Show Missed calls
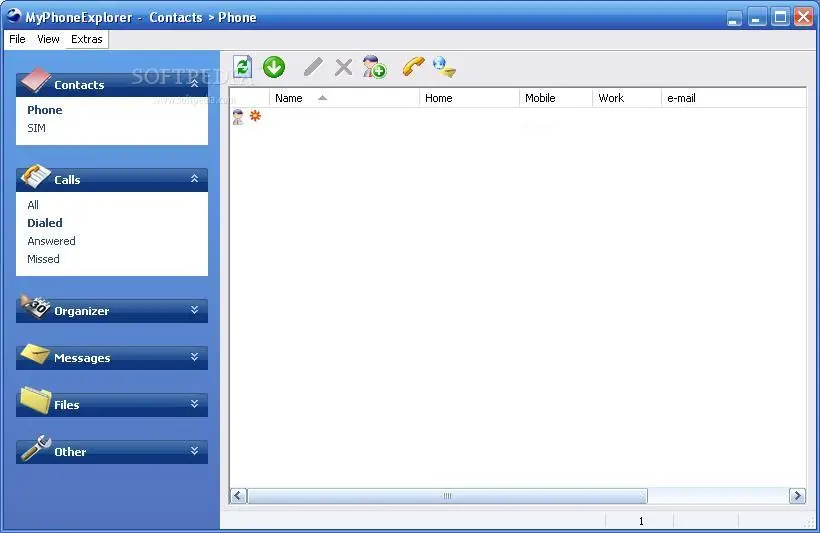The width and height of the screenshot is (820, 533). (x=43, y=259)
